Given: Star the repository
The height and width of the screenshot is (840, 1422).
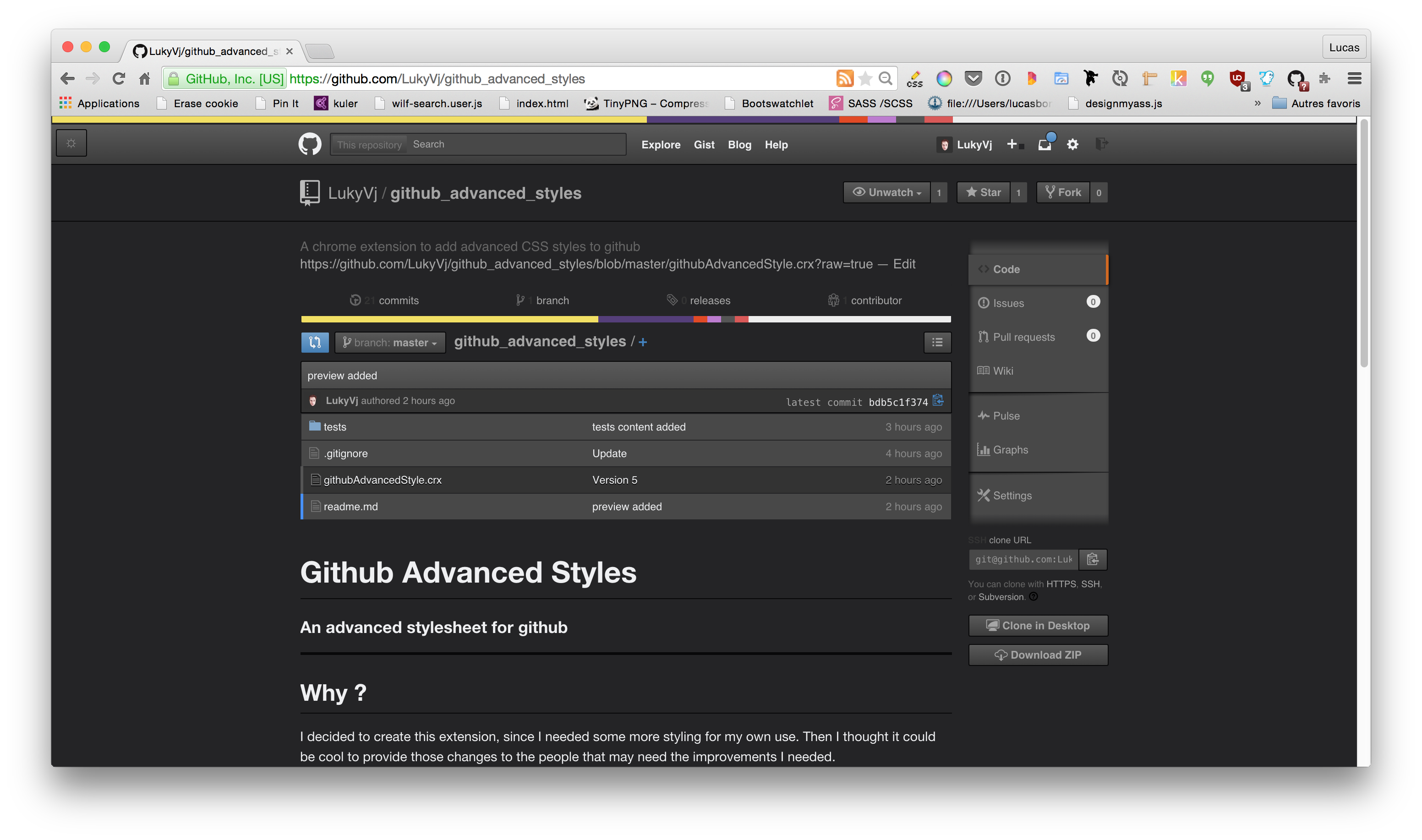Looking at the screenshot, I should point(983,192).
